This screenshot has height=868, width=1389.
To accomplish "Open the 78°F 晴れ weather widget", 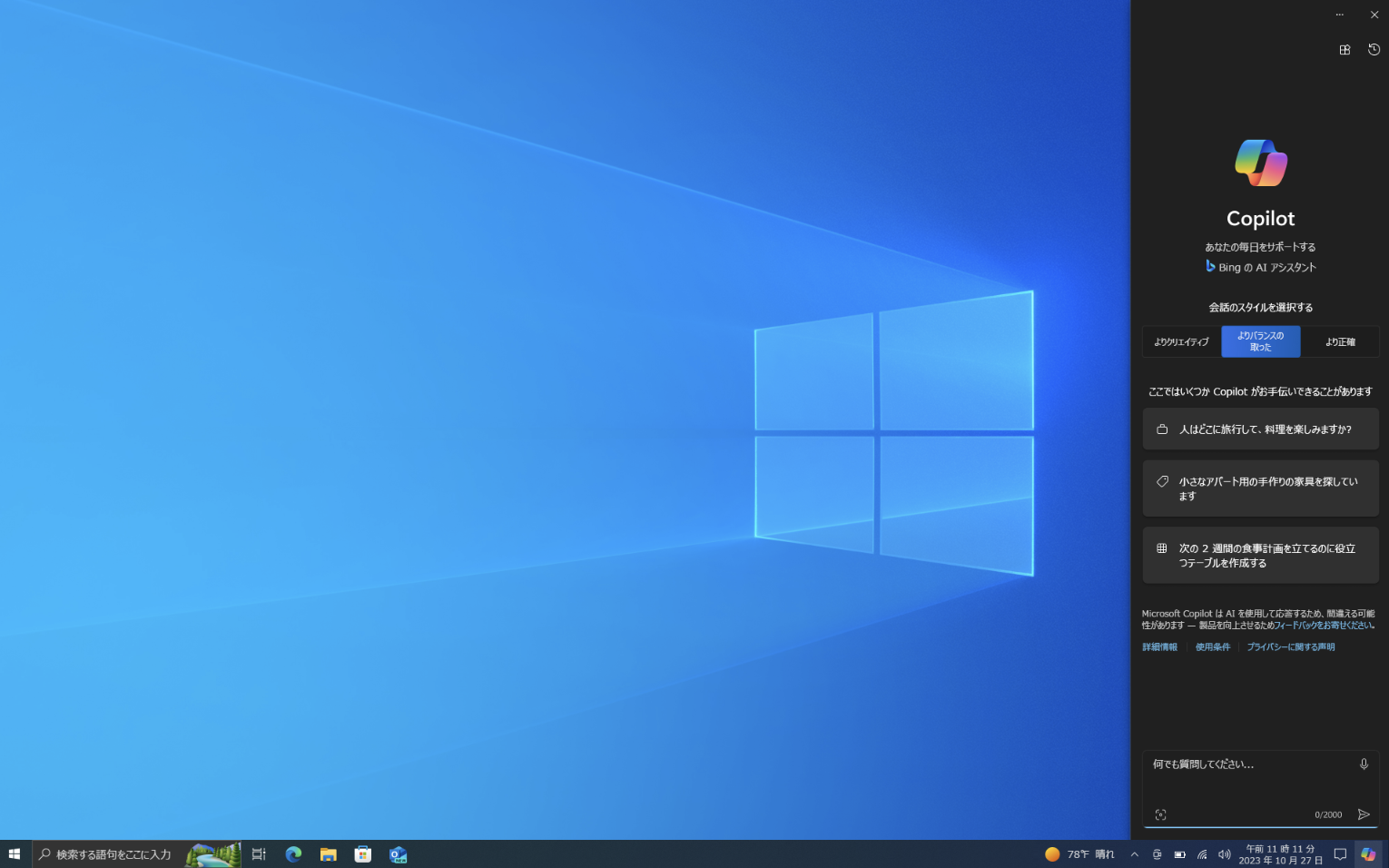I will pos(1079,854).
